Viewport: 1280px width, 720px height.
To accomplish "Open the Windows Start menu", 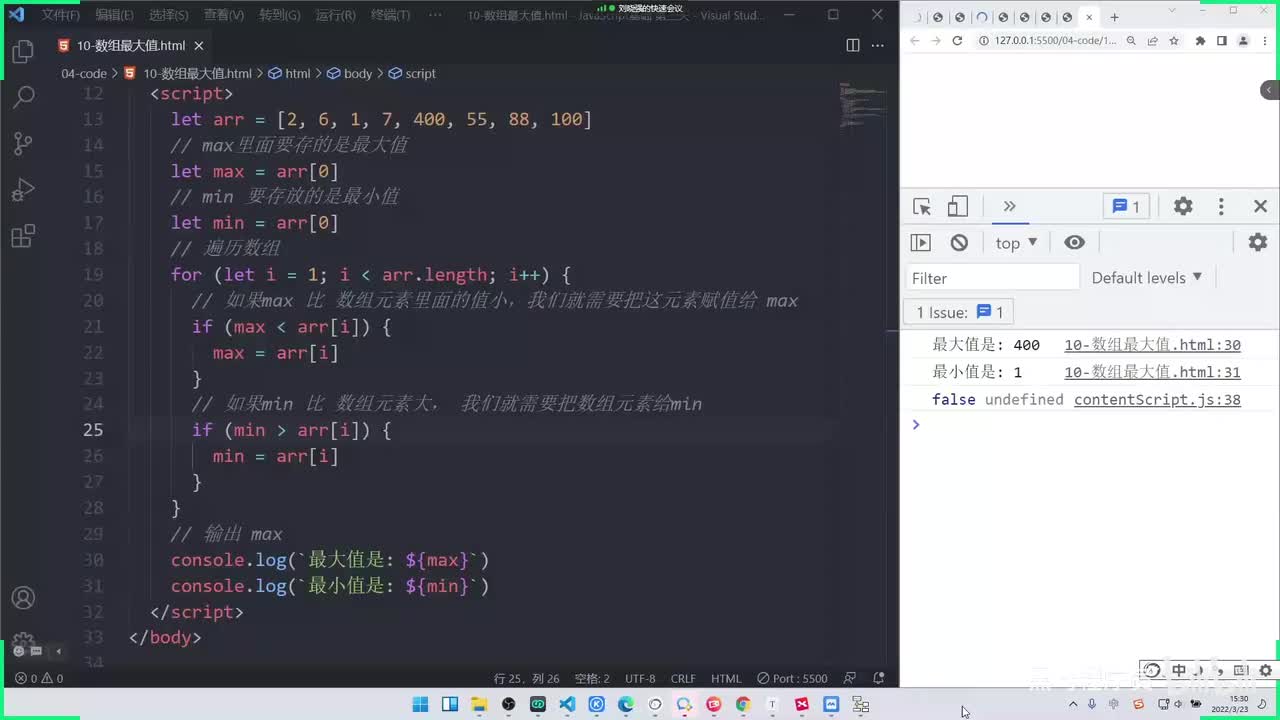I will click(x=420, y=704).
